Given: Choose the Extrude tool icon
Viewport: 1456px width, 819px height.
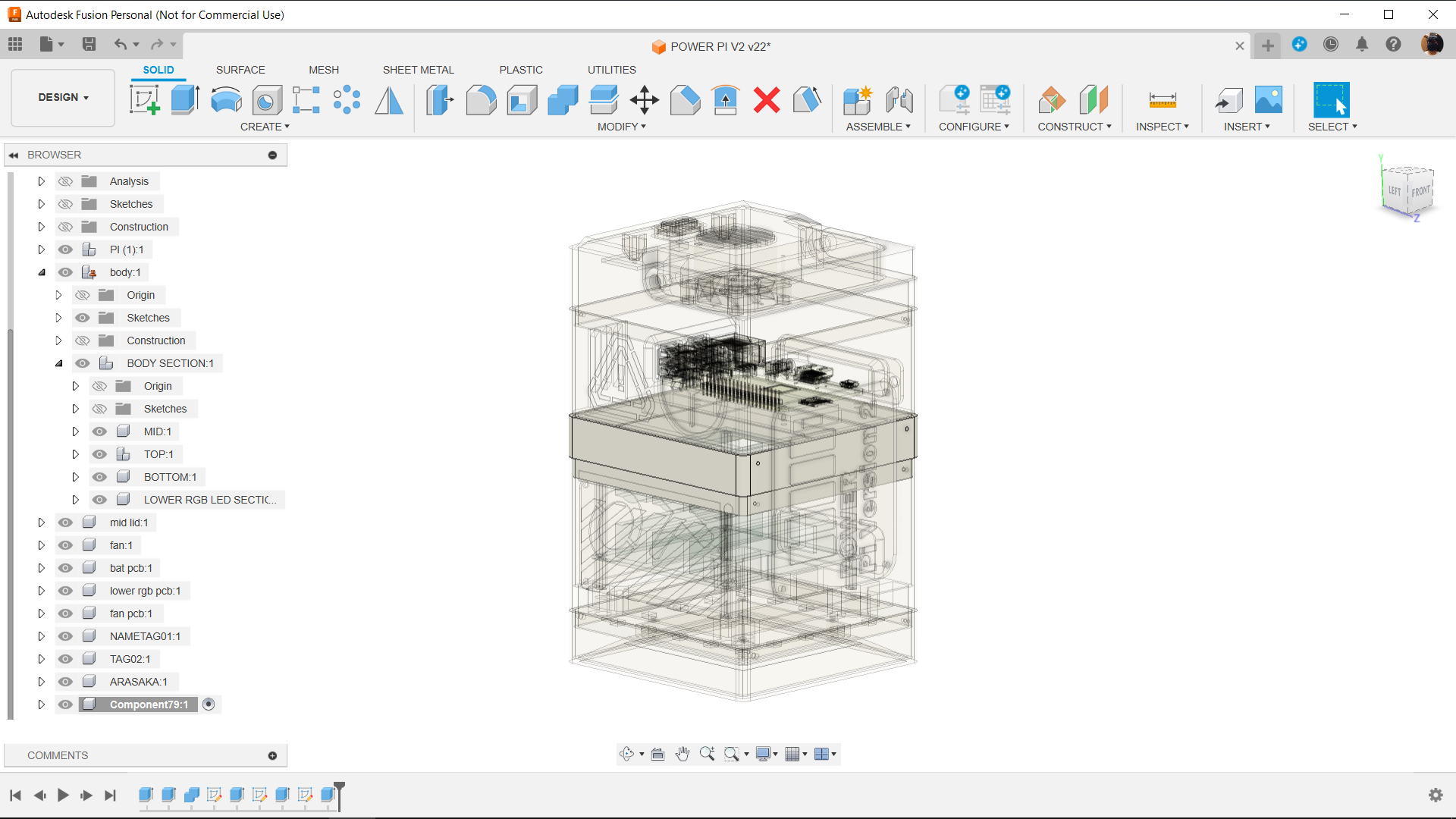Looking at the screenshot, I should click(x=185, y=99).
